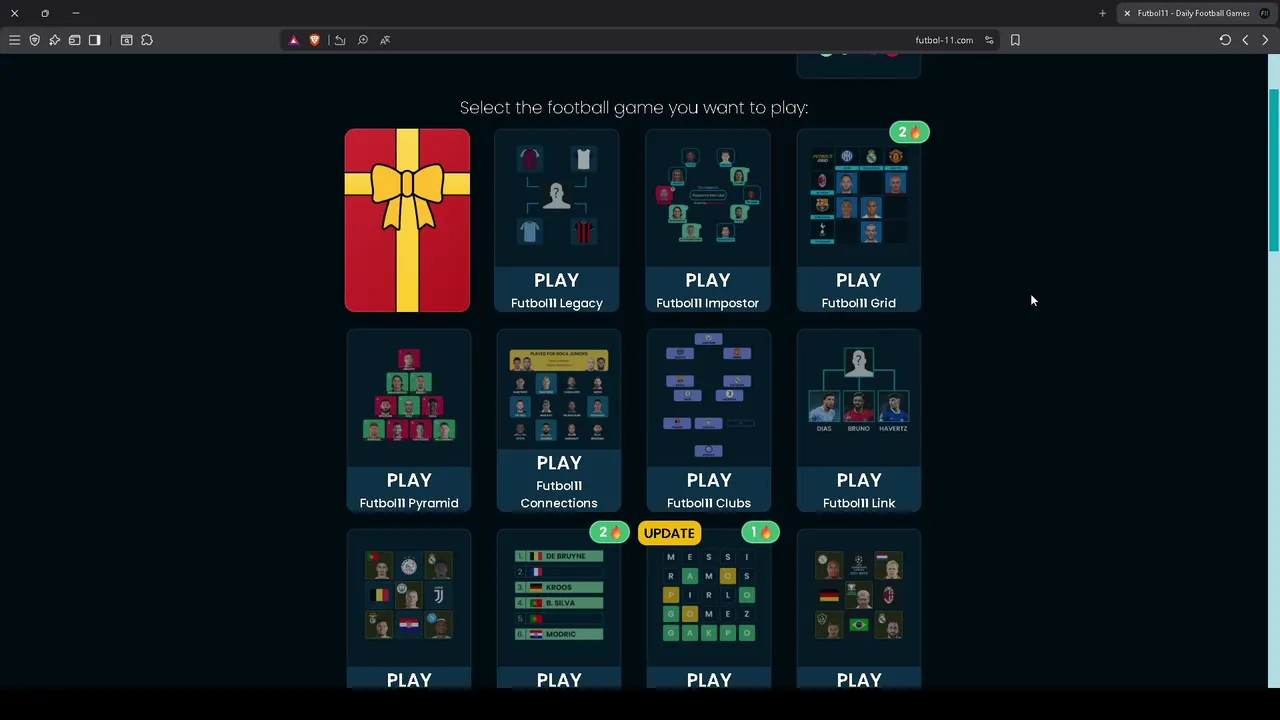The width and height of the screenshot is (1280, 720).
Task: Go back with the left arrow
Action: click(x=1245, y=40)
